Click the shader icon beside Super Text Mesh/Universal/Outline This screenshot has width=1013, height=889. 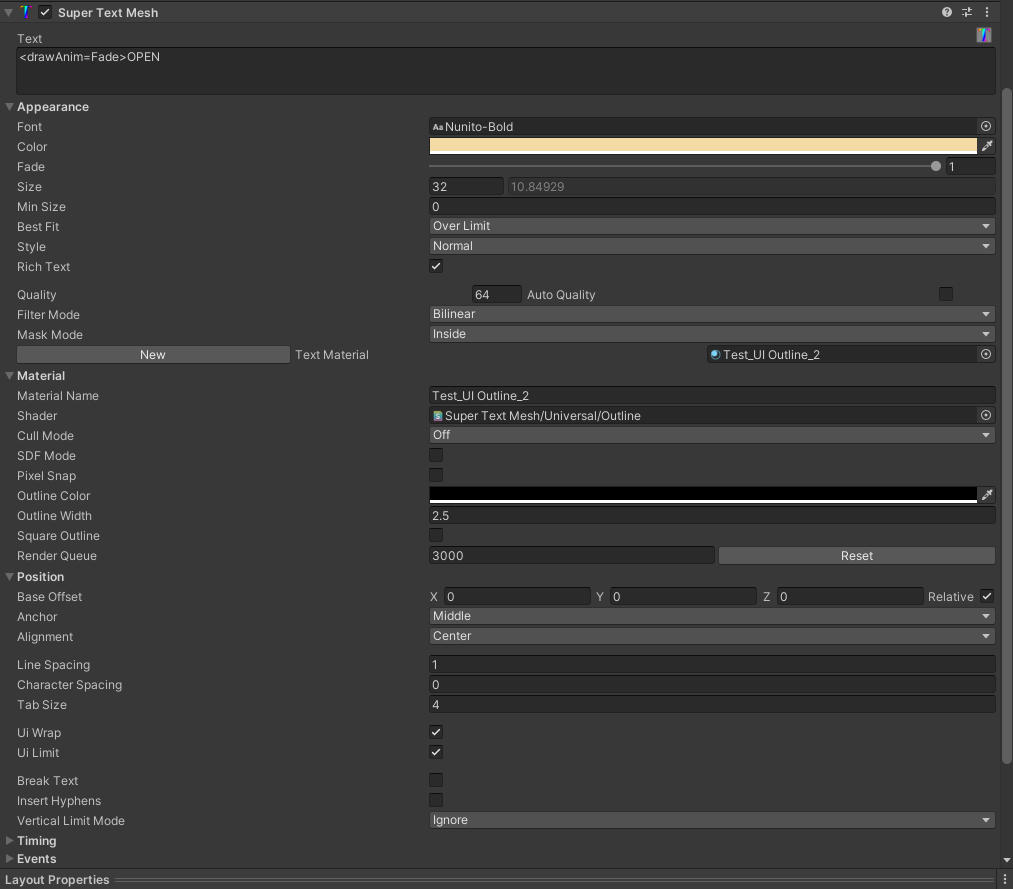click(x=437, y=416)
